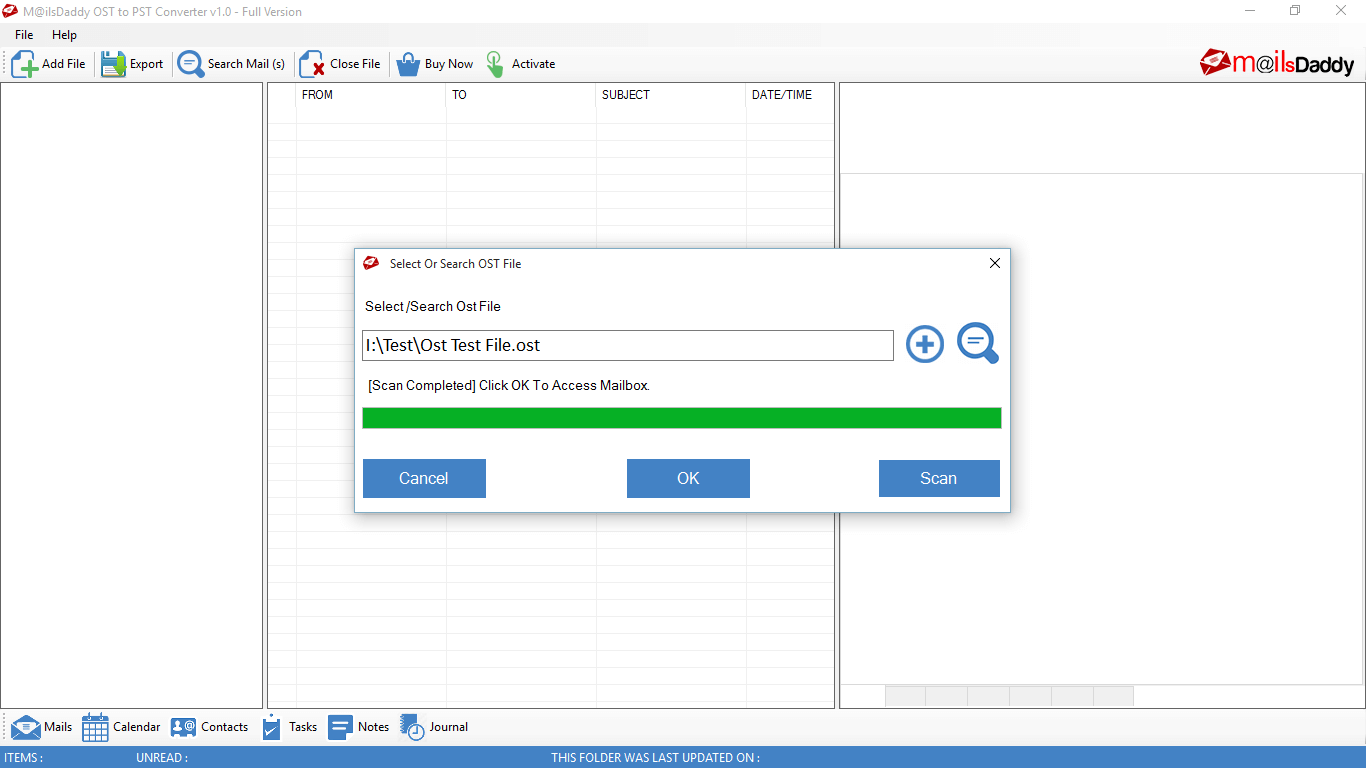Minimize the MailsDaddy application window

(1250, 11)
